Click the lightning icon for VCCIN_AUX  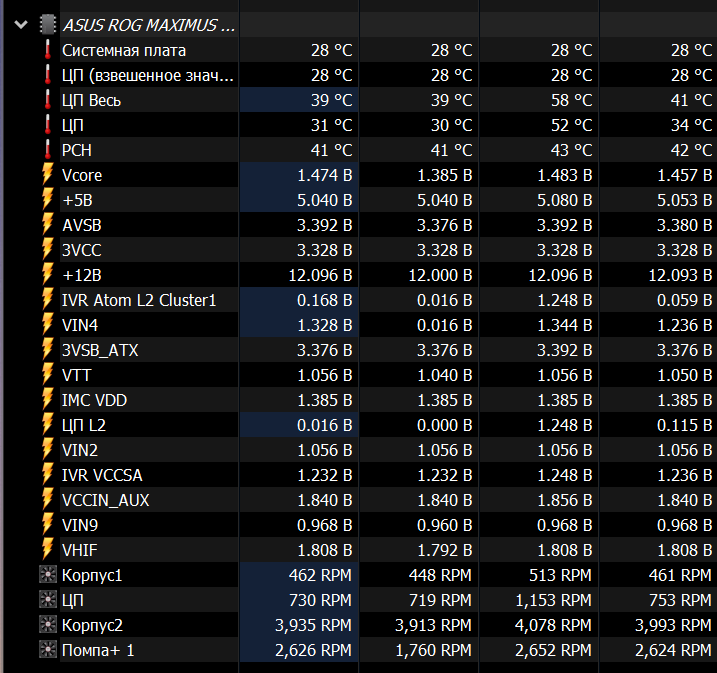point(48,500)
